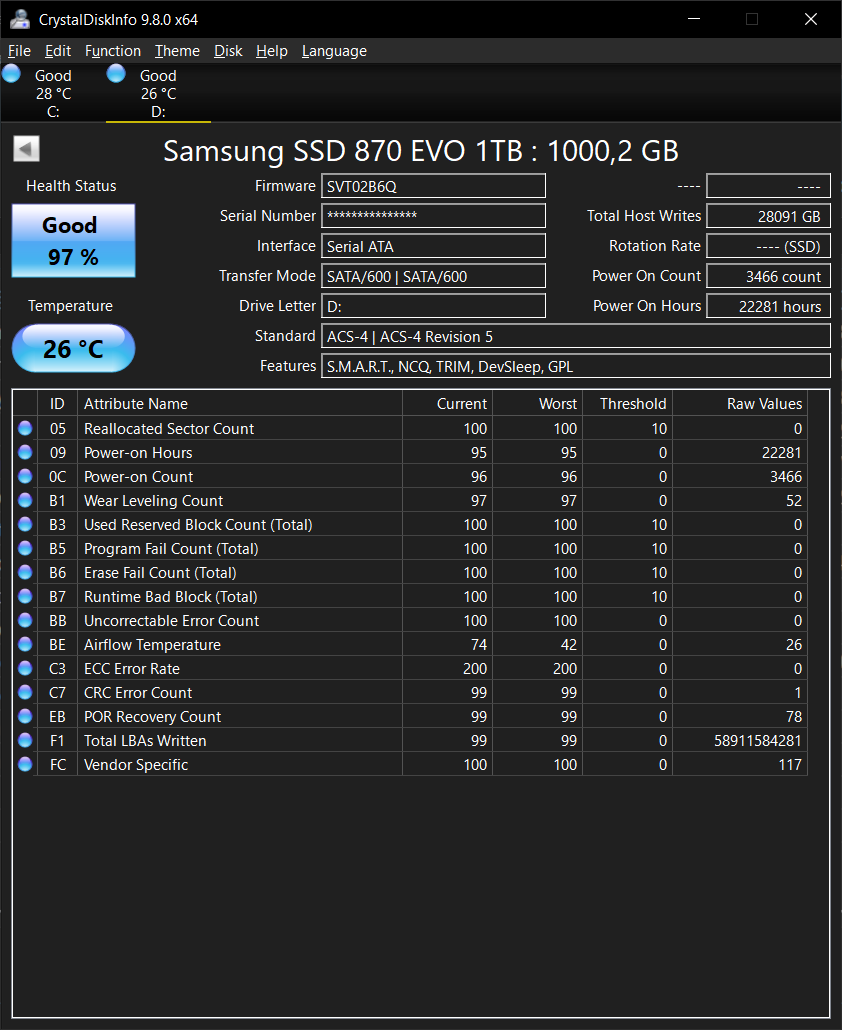This screenshot has width=842, height=1030.
Task: Click the Transfer Mode SATA/600 field
Action: pyautogui.click(x=433, y=276)
